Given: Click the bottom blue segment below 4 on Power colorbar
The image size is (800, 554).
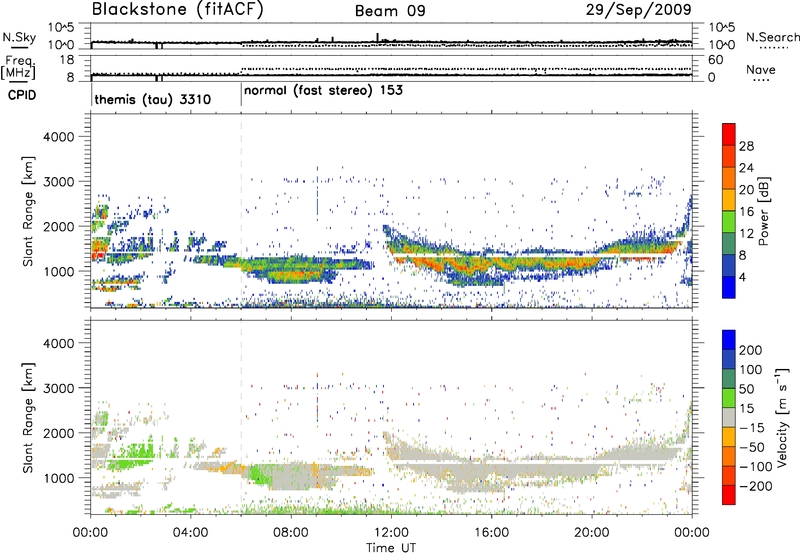Looking at the screenshot, I should pyautogui.click(x=729, y=287).
